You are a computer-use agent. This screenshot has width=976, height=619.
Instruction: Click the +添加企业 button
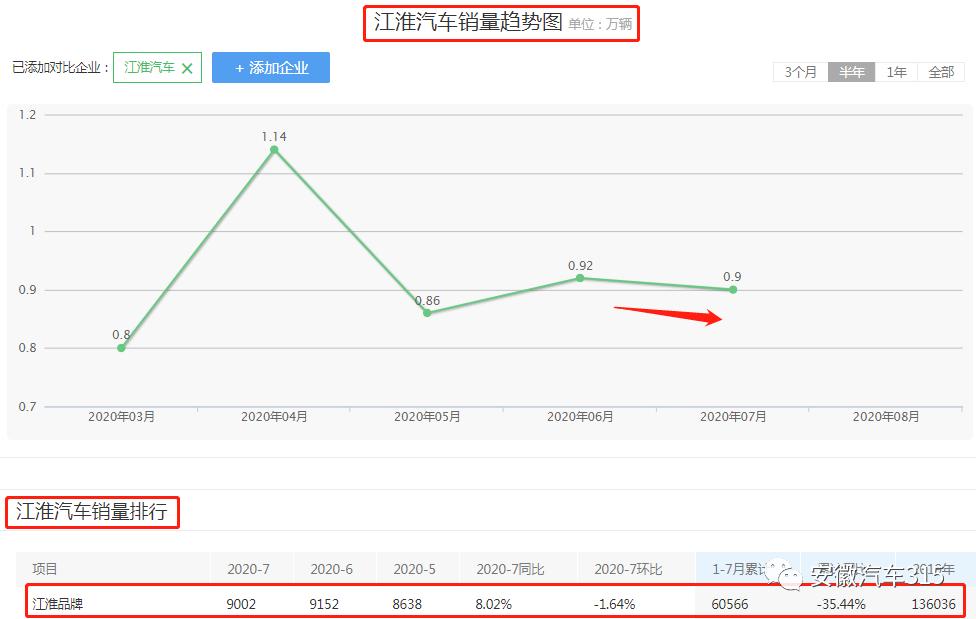click(x=271, y=67)
